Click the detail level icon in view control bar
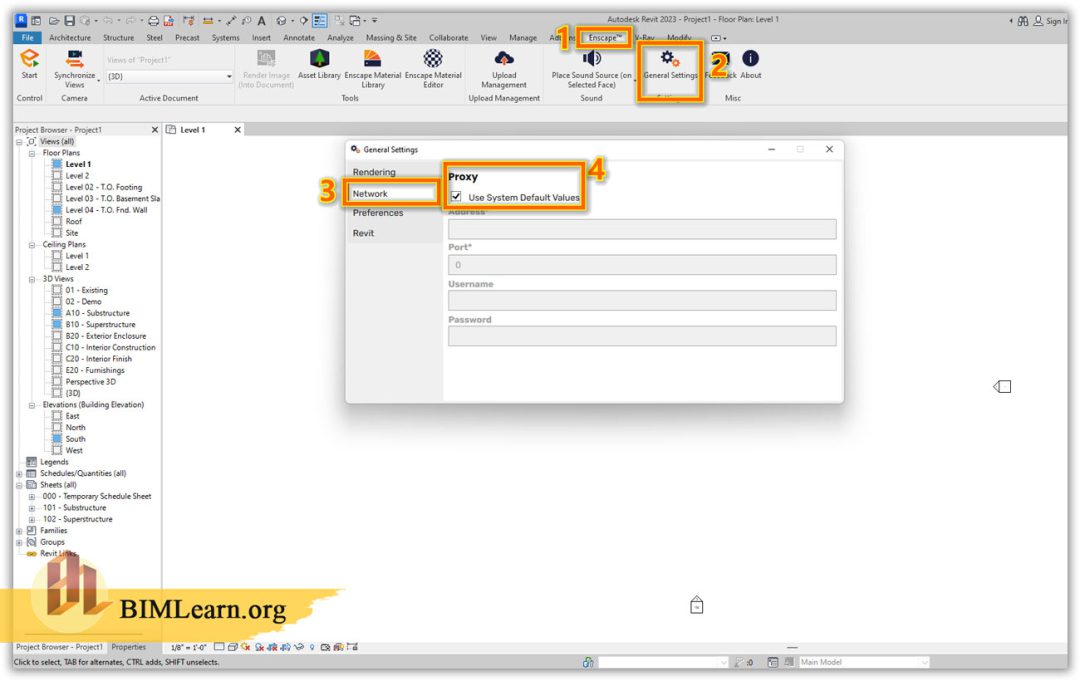The width and height of the screenshot is (1080, 681). [219, 647]
